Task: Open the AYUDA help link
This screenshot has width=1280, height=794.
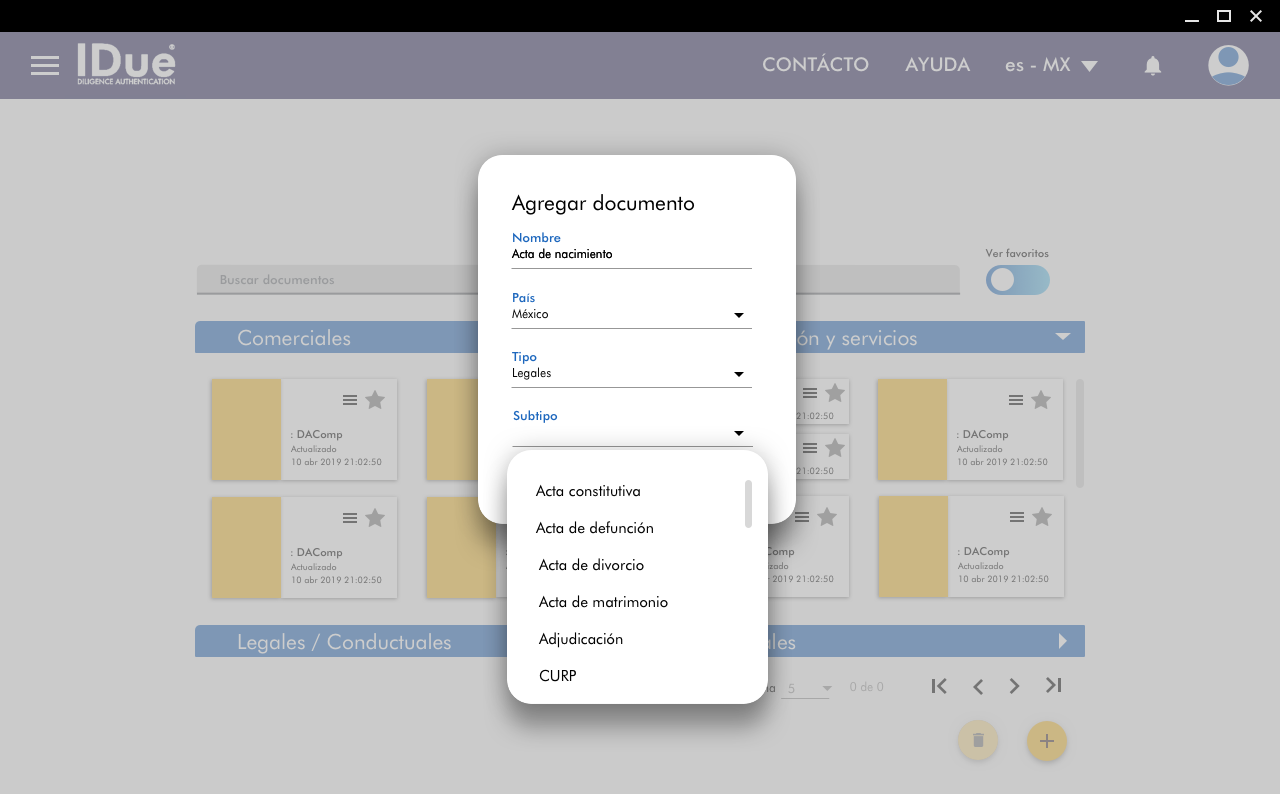Action: tap(937, 65)
